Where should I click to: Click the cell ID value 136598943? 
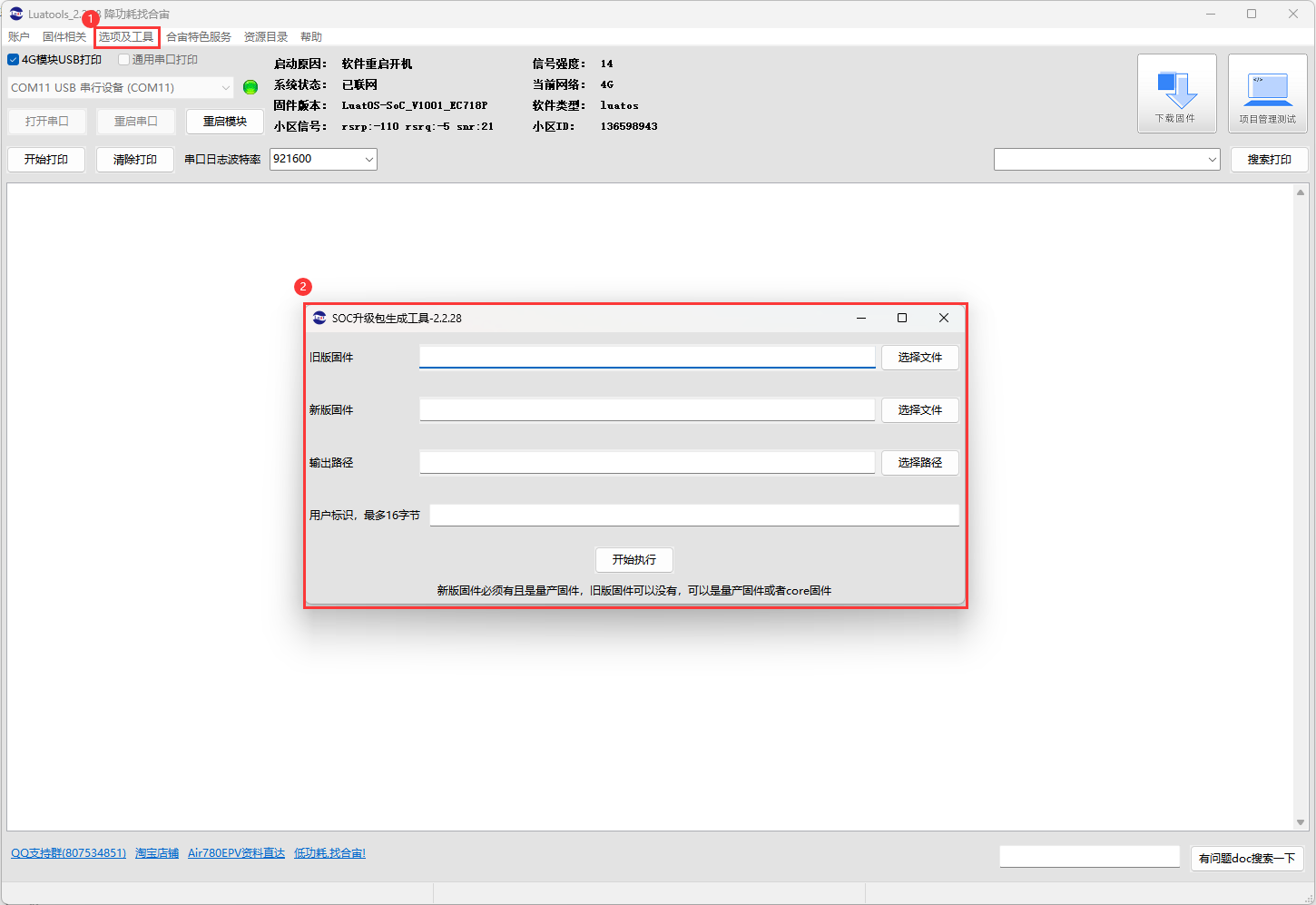tap(629, 126)
